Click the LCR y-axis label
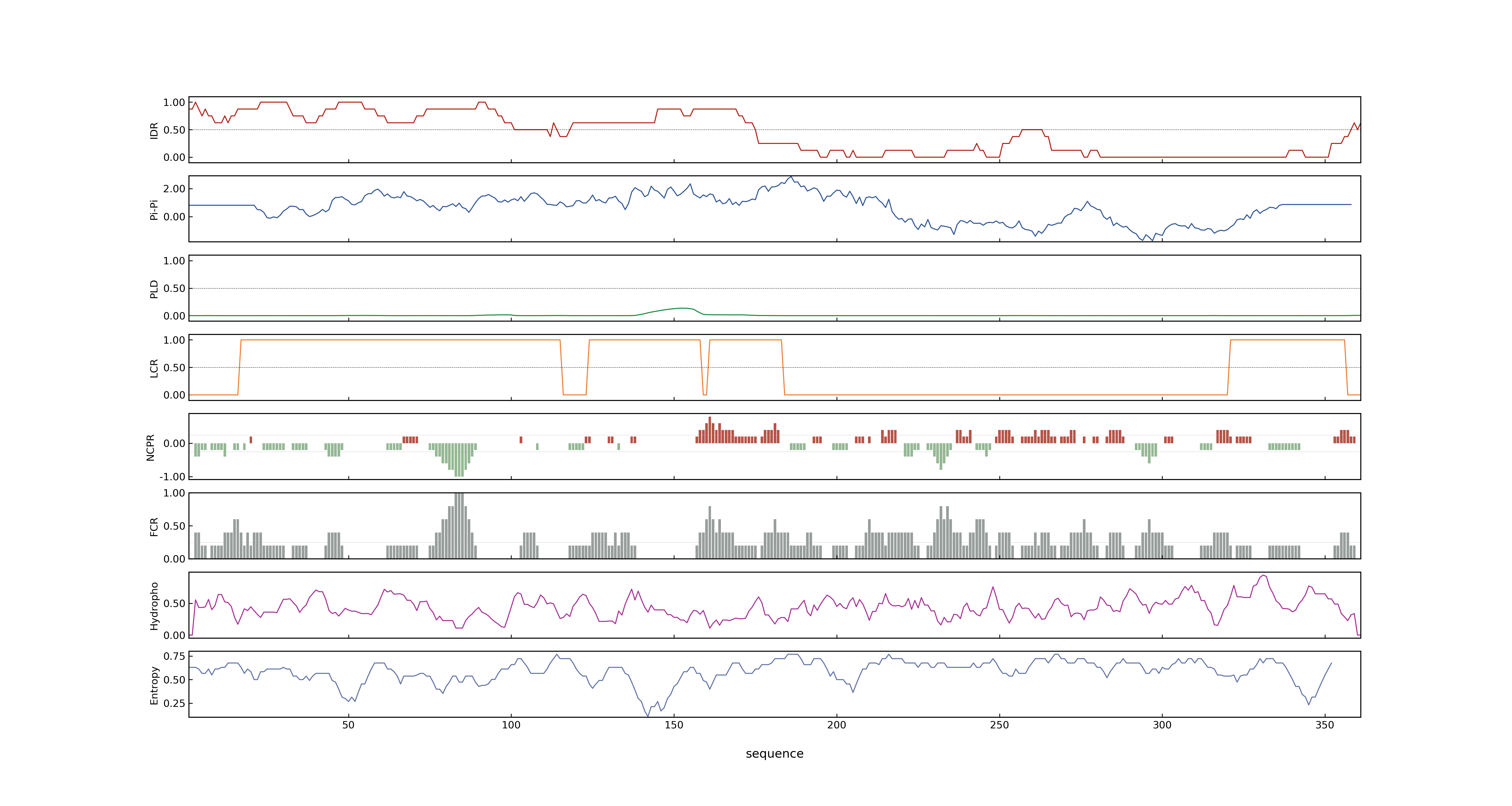This screenshot has width=1512, height=806. 154,368
